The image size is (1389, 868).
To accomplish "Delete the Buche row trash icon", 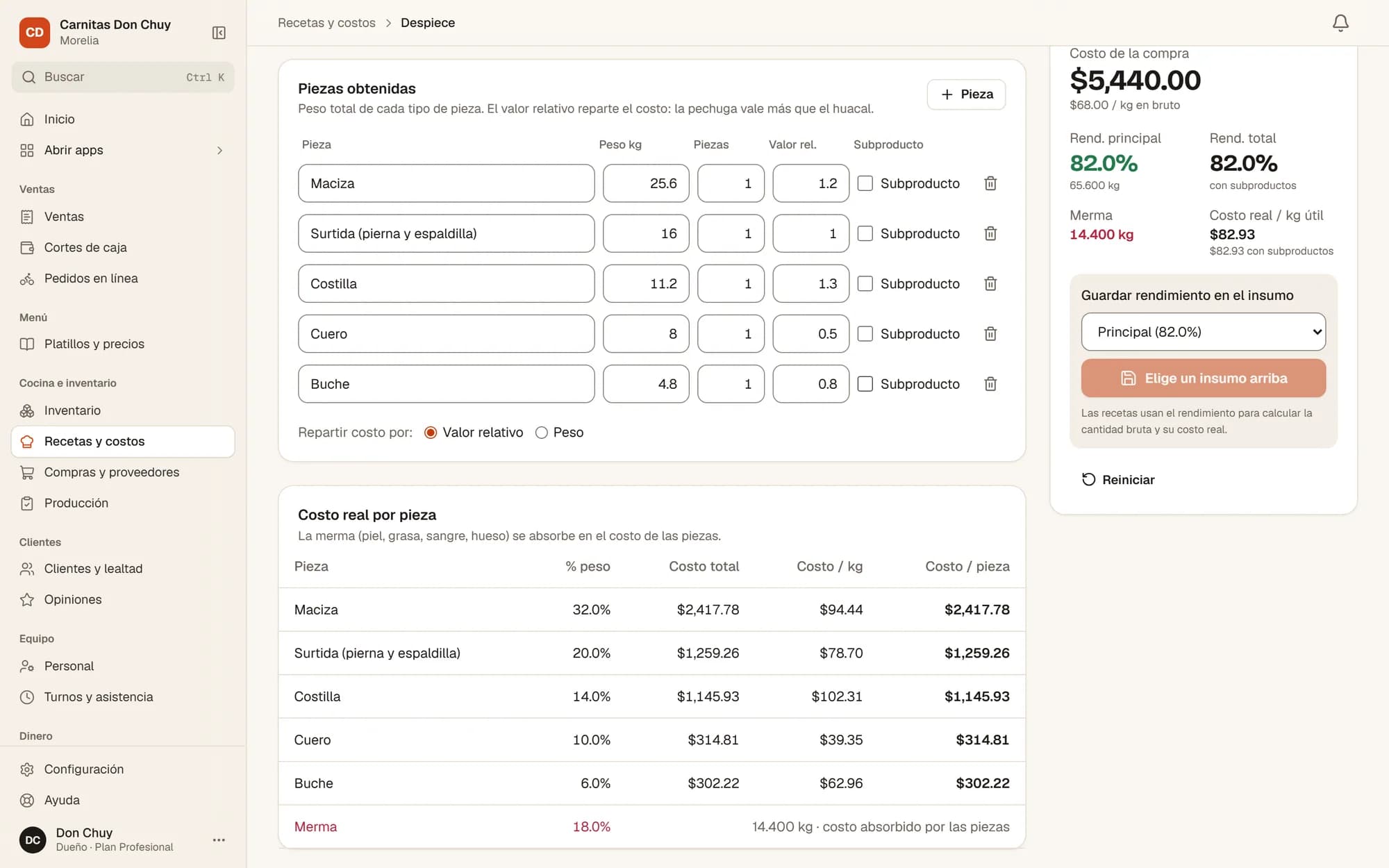I will tap(990, 384).
